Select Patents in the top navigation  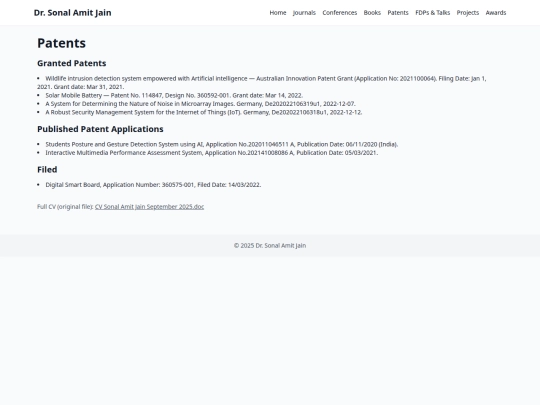[398, 13]
